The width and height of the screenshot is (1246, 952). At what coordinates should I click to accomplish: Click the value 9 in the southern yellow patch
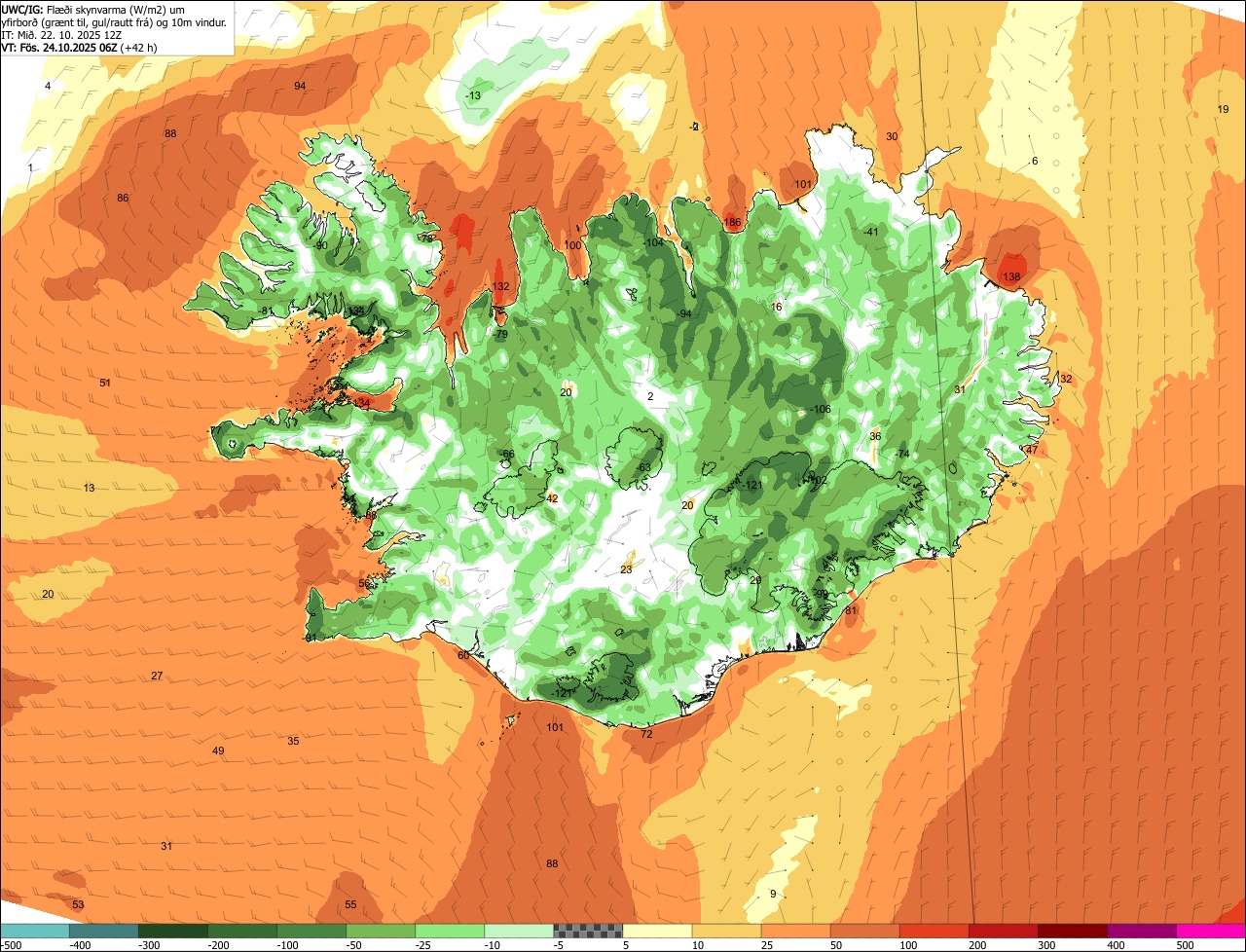tap(773, 894)
